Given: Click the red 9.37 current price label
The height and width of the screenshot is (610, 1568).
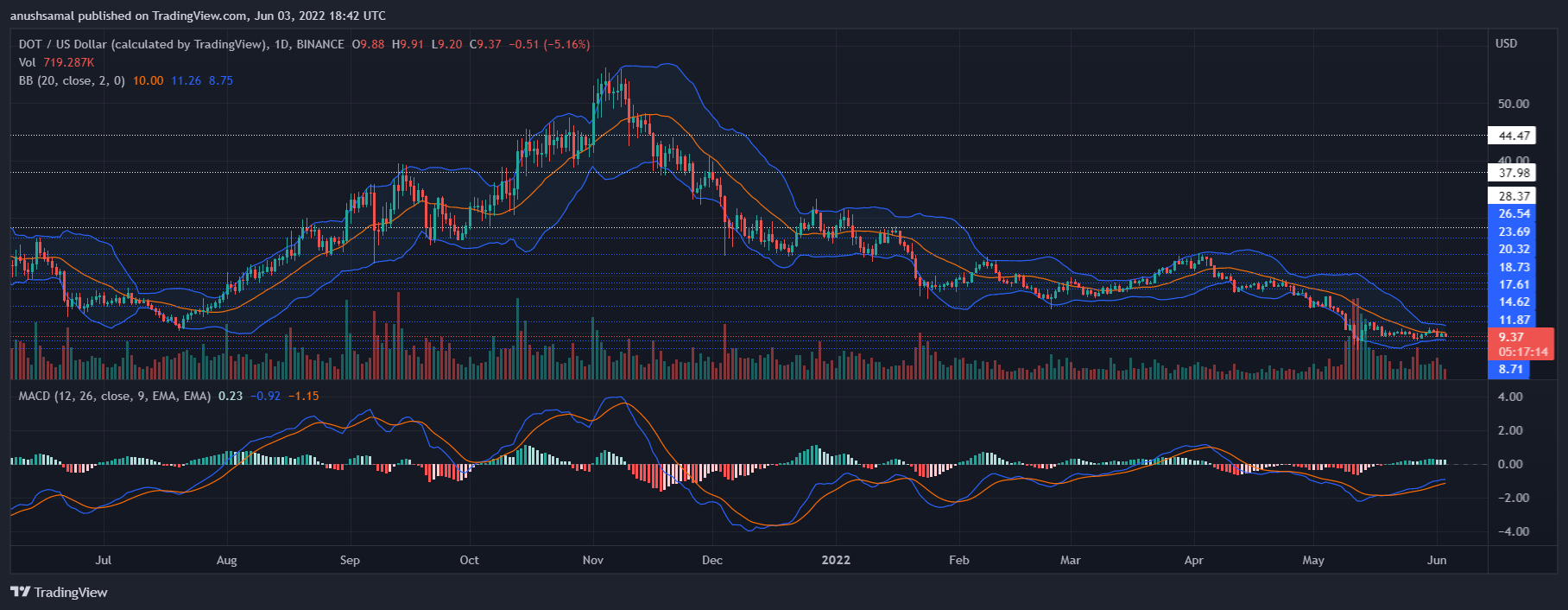Looking at the screenshot, I should click(x=1511, y=337).
